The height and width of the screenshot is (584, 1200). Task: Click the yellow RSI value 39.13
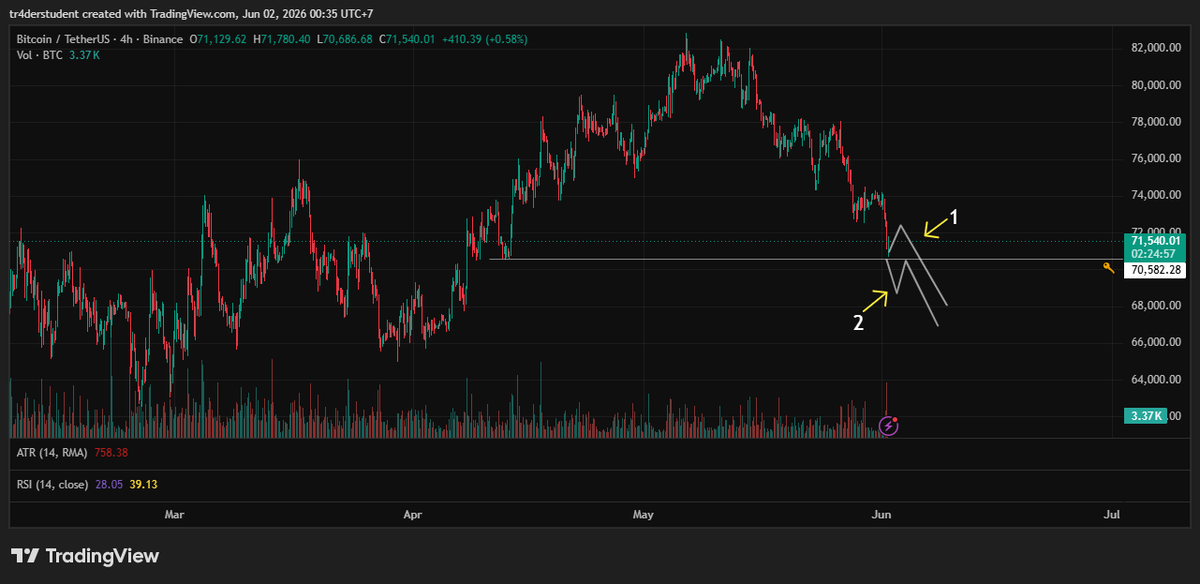point(142,484)
